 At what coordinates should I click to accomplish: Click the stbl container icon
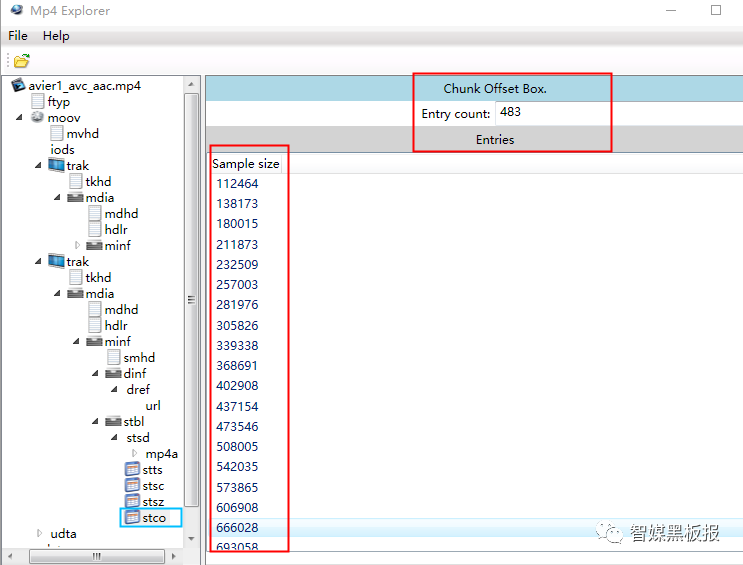[113, 421]
